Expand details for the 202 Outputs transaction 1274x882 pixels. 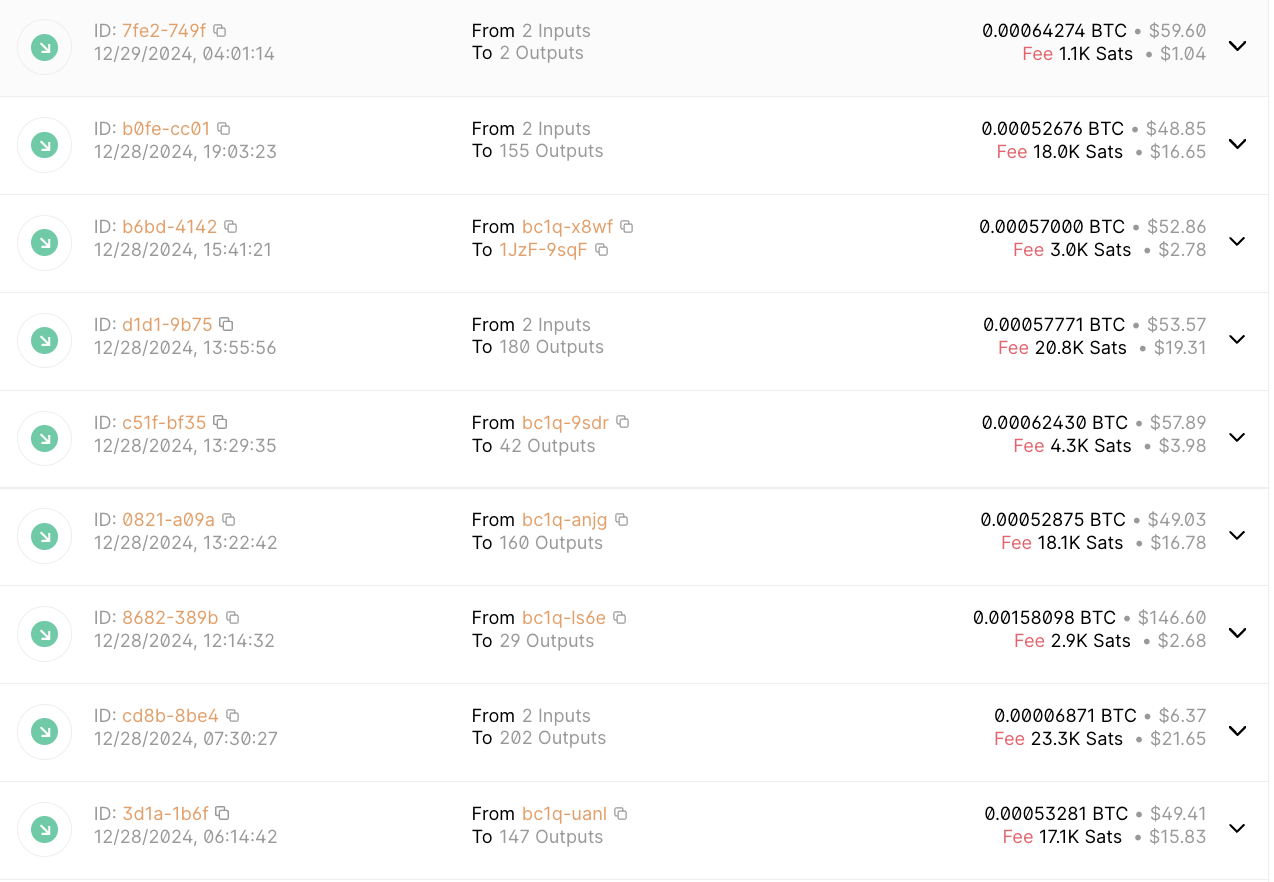click(1237, 731)
